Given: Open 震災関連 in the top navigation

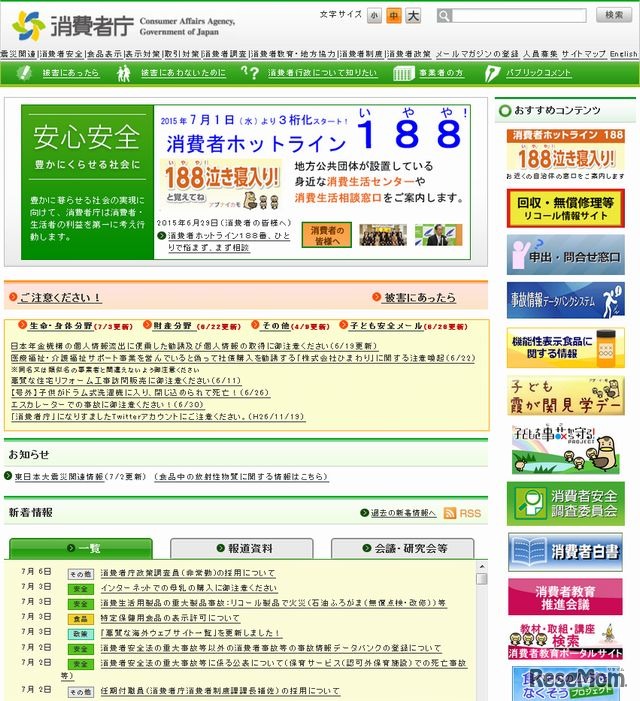Looking at the screenshot, I should 18,54.
